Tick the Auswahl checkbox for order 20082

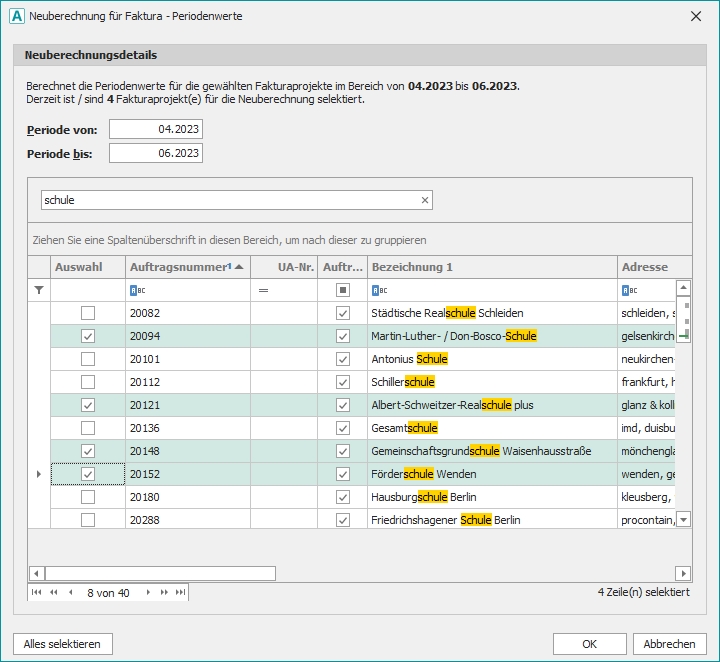pos(88,313)
